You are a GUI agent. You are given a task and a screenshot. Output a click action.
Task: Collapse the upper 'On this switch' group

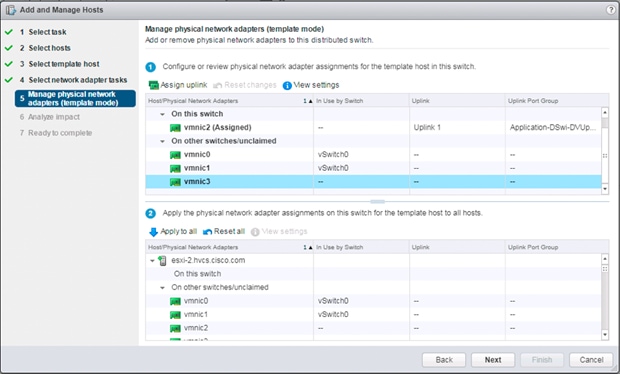[x=162, y=114]
